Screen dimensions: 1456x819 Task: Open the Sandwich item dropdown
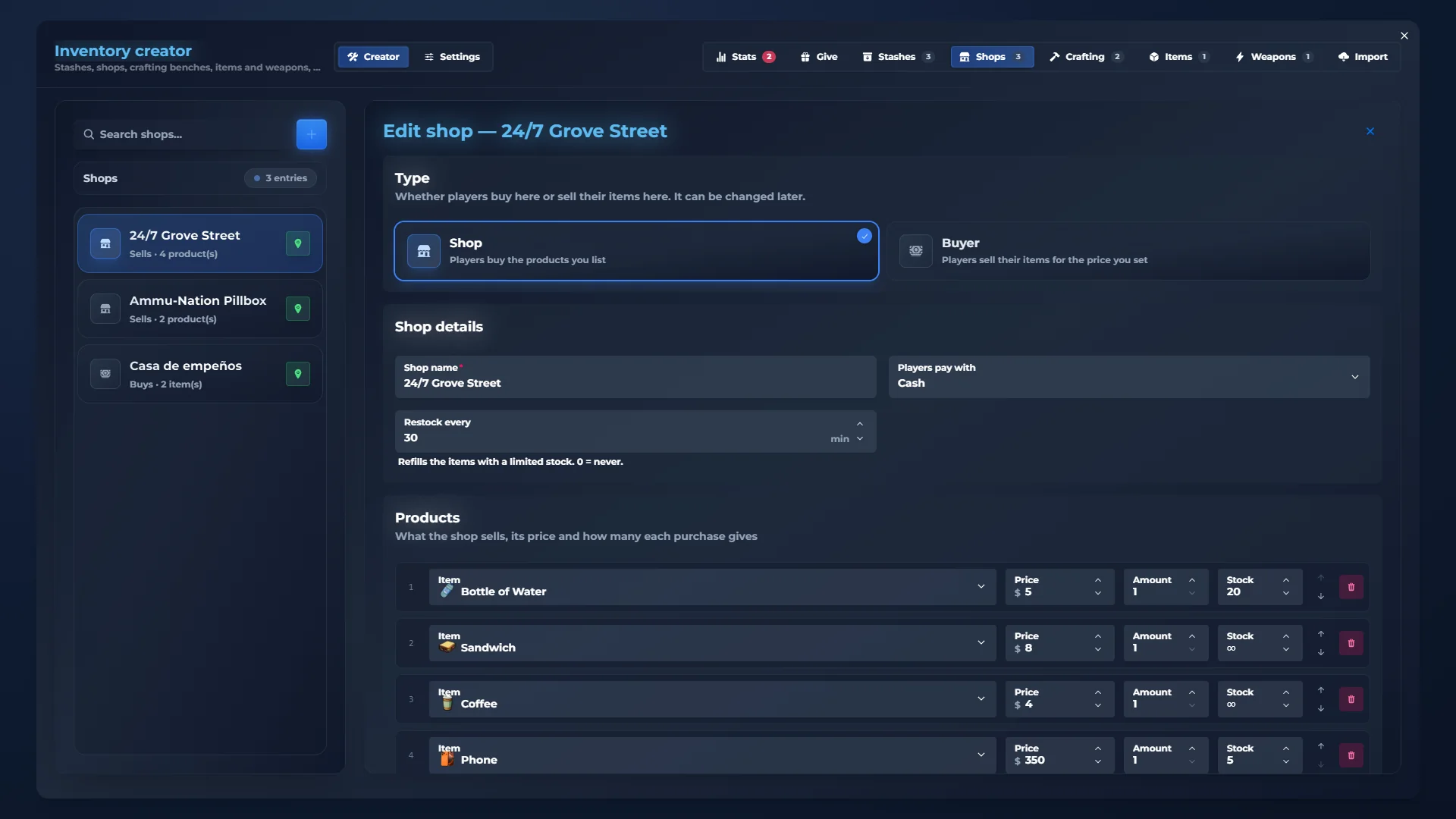[x=713, y=643]
